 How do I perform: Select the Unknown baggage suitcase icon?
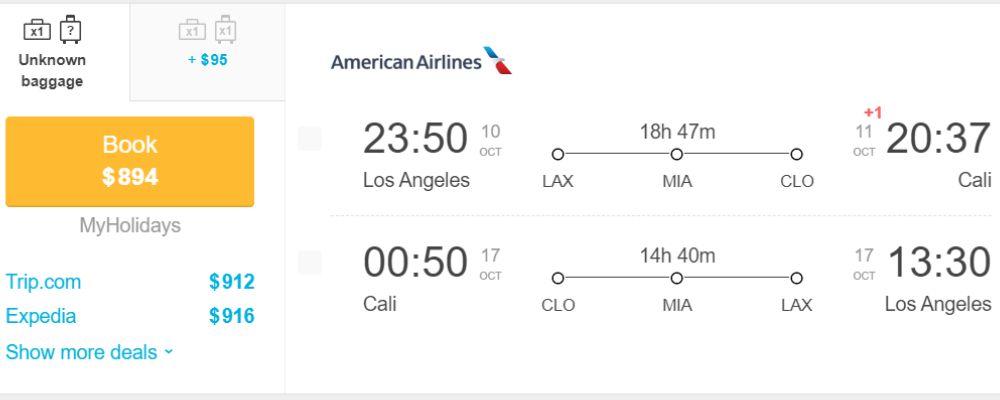tap(71, 29)
